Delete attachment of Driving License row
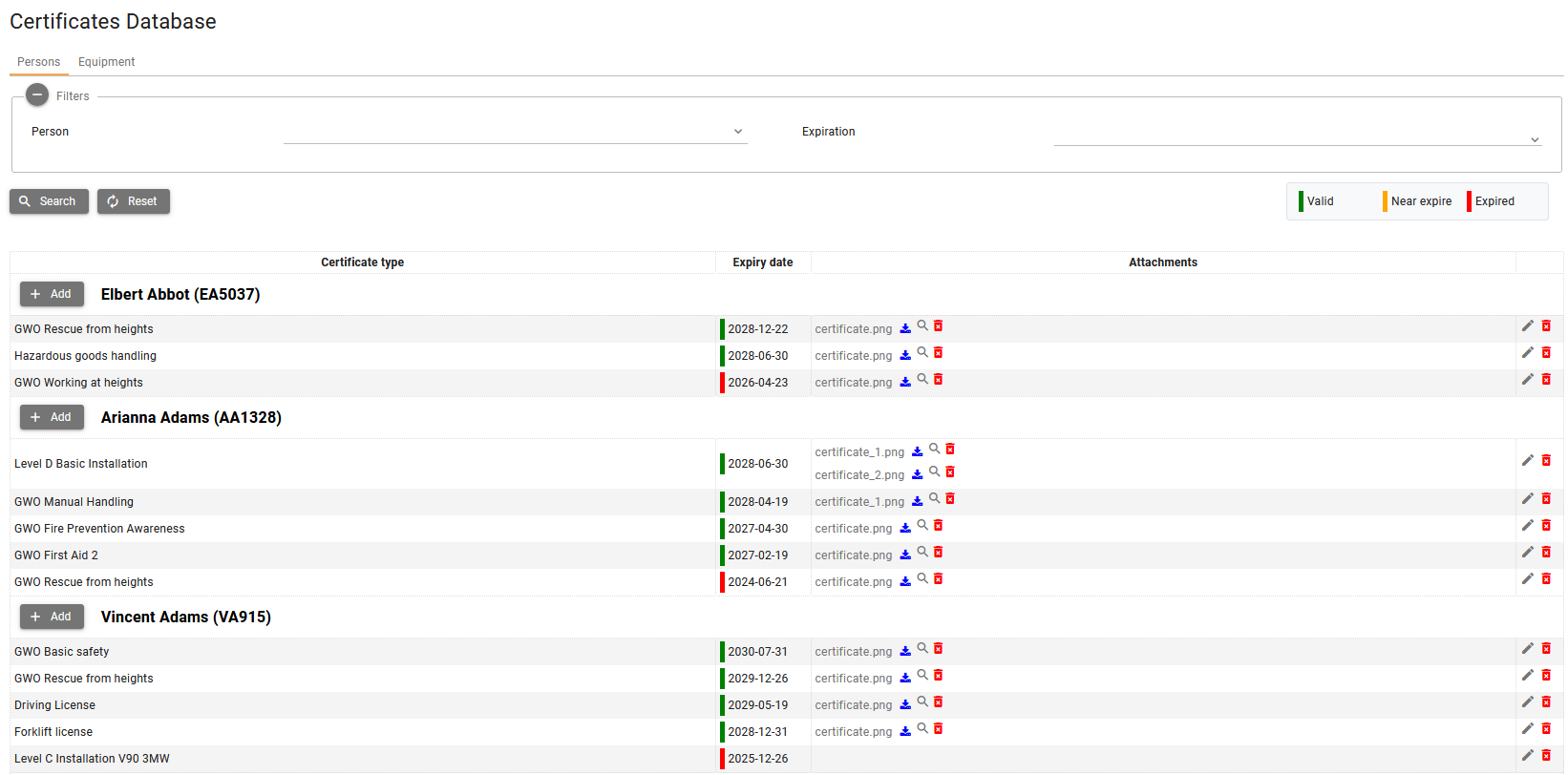Viewport: 1568px width, 775px height. coord(939,702)
